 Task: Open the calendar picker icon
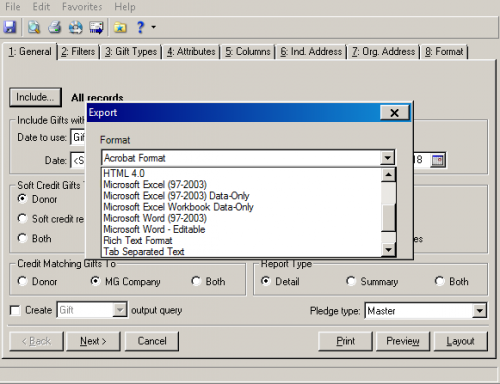click(438, 160)
